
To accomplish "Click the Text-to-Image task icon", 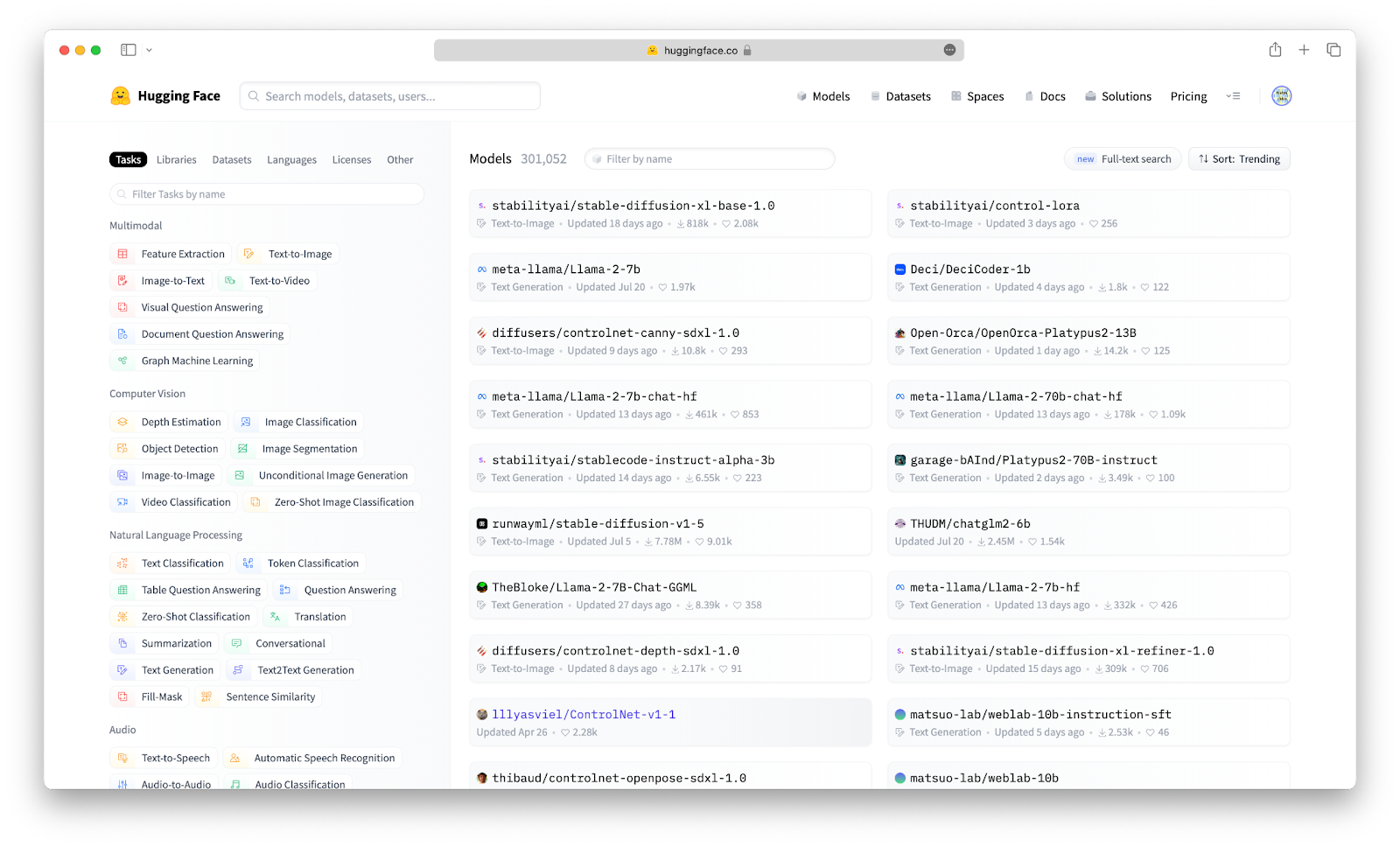I will pos(249,254).
